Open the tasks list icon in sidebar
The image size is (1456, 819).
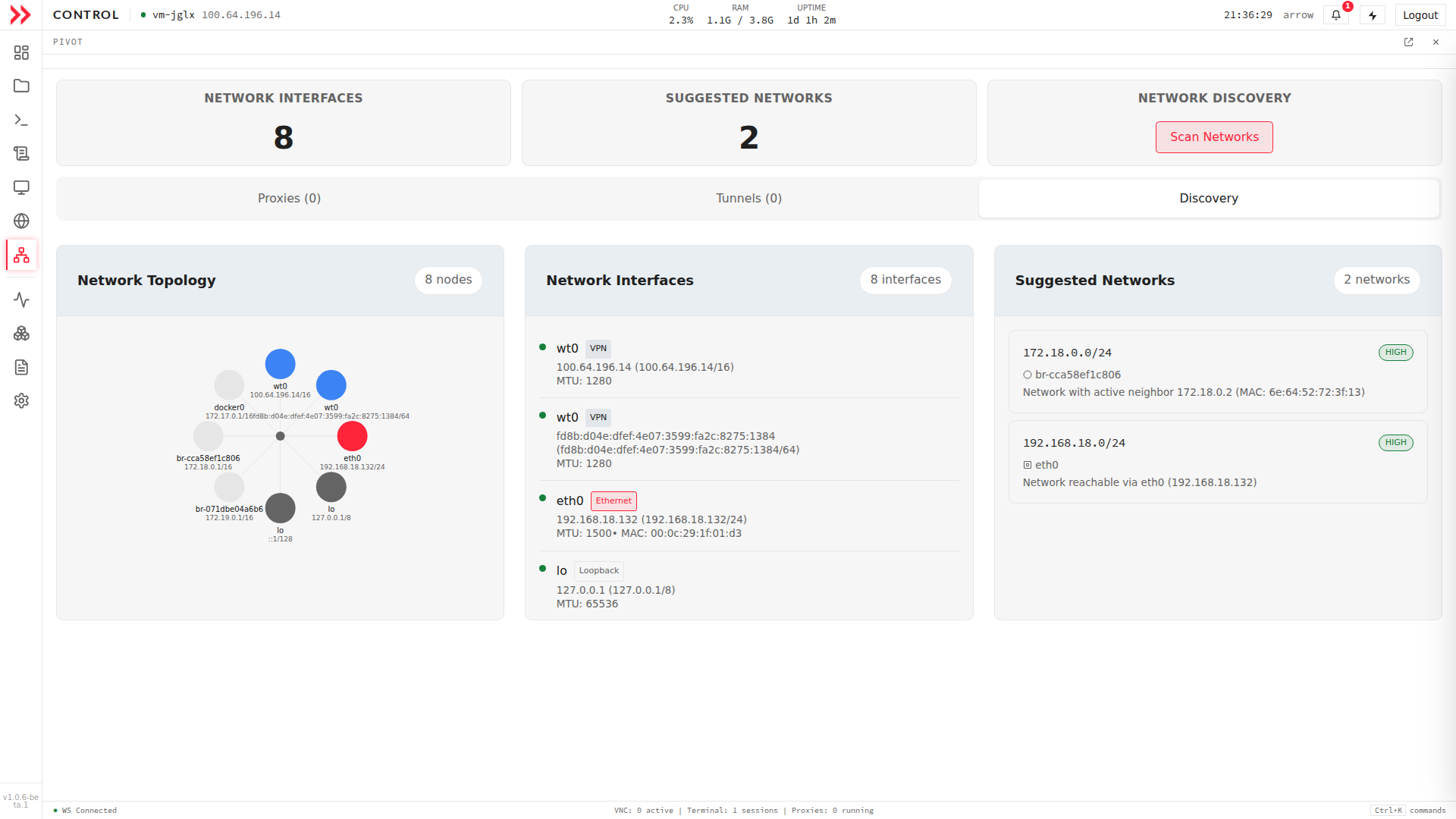[x=21, y=153]
